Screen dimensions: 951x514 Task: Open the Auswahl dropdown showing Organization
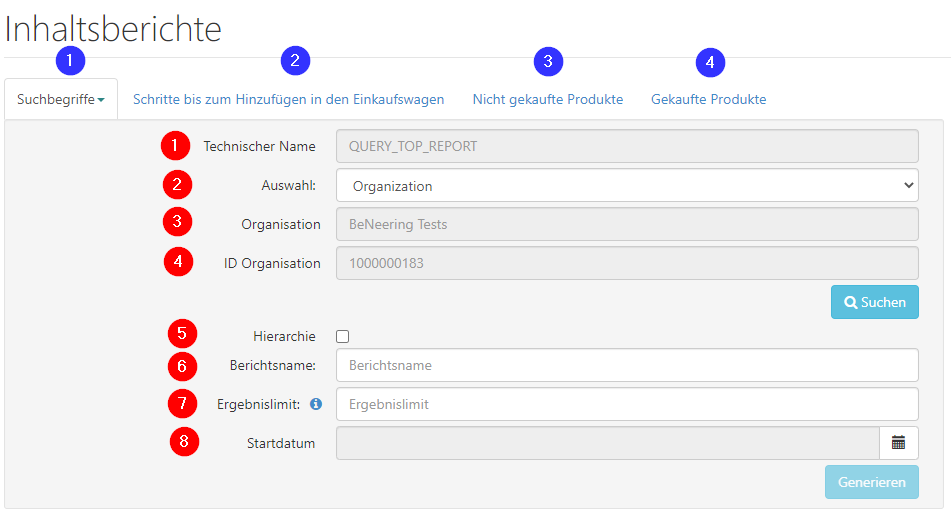click(x=626, y=186)
